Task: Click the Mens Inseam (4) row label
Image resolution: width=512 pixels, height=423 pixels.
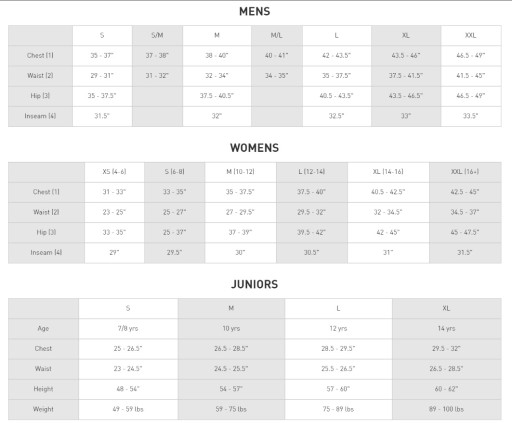Action: pos(40,116)
